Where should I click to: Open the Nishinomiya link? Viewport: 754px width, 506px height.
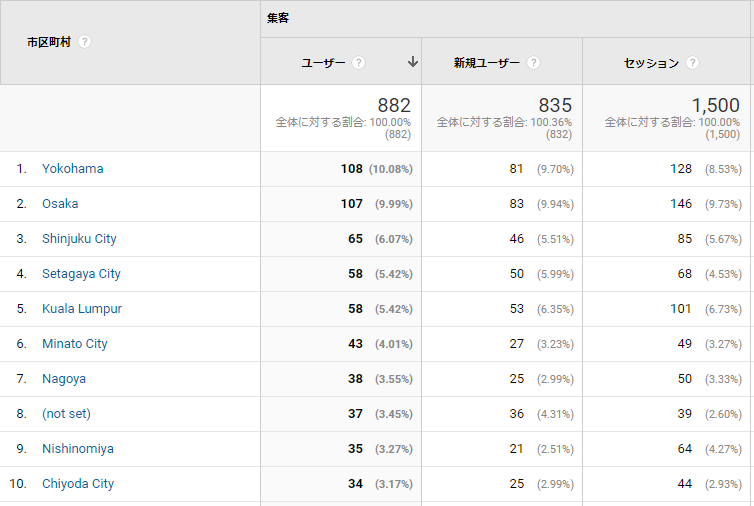78,449
